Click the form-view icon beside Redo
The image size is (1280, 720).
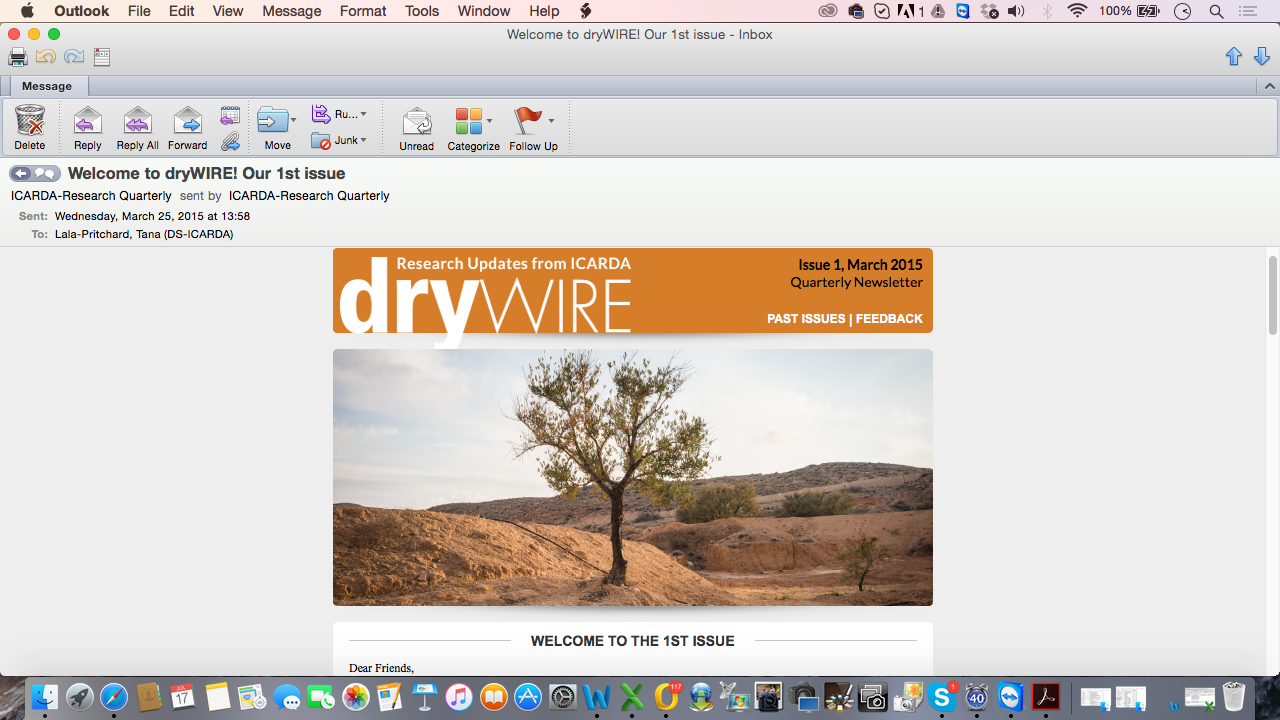[102, 57]
